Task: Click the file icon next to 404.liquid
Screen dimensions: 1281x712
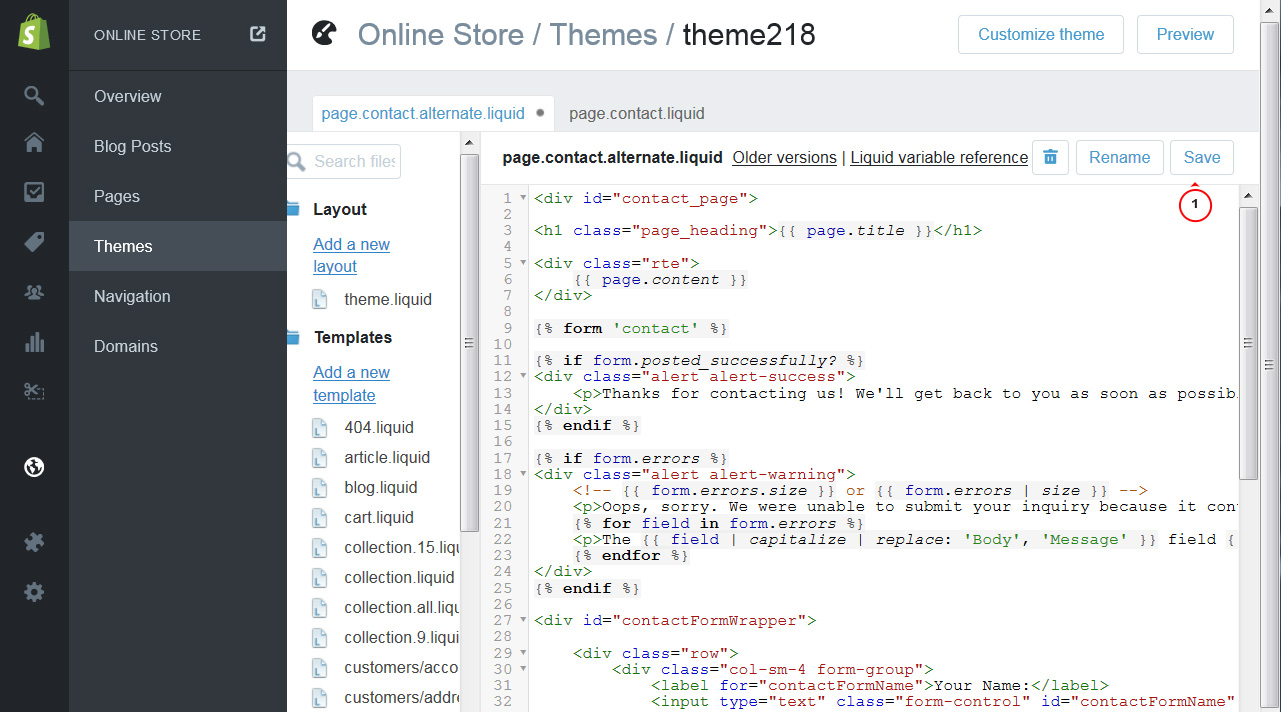Action: (x=320, y=427)
